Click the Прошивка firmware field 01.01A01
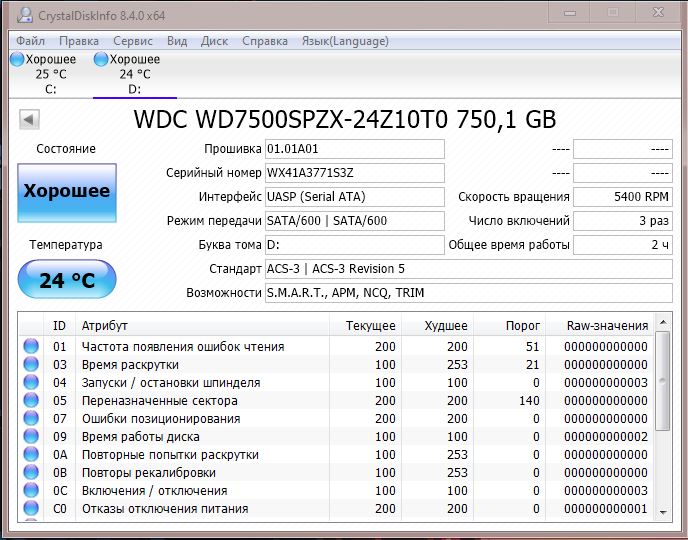This screenshot has height=540, width=688. coord(355,149)
